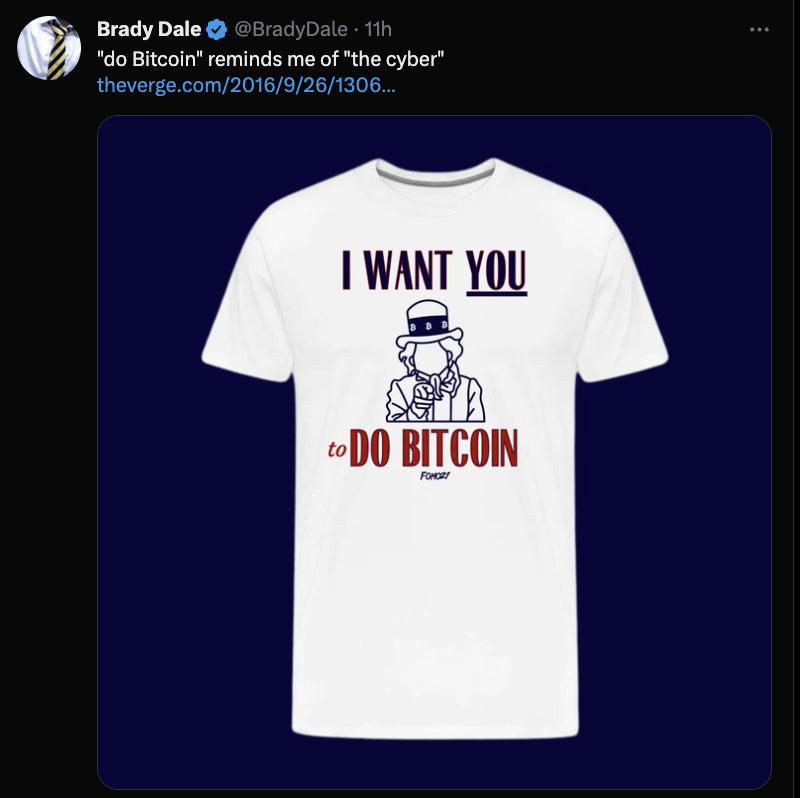Click the blue verified badge next to Brady Dale
Viewport: 800px width, 798px height.
[x=216, y=31]
